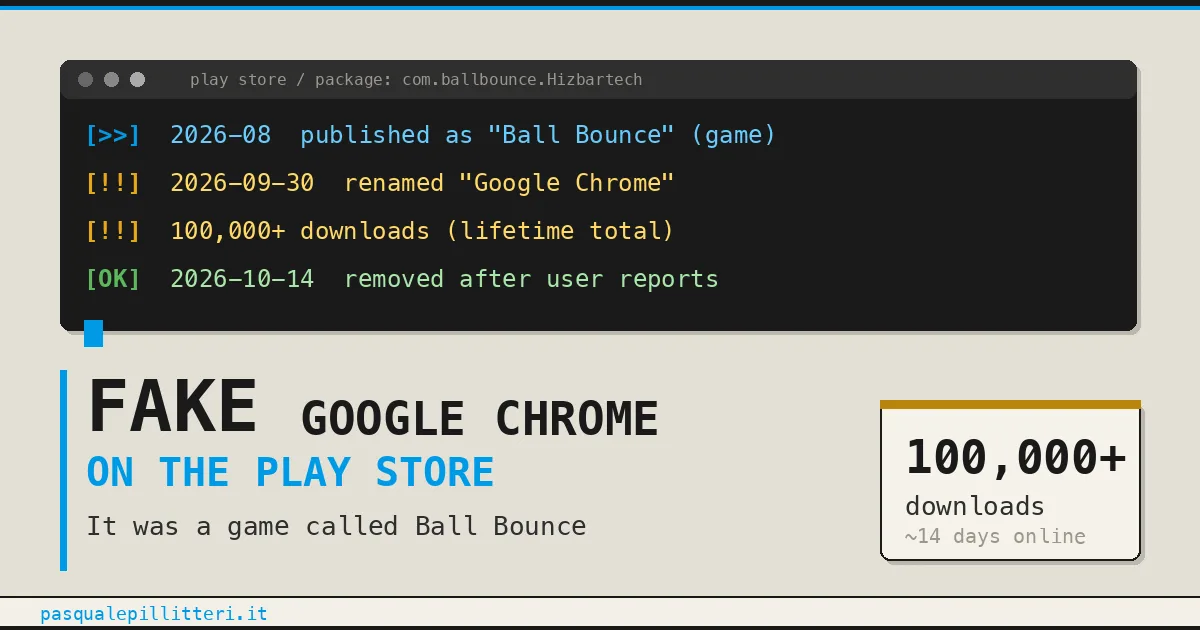This screenshot has height=630, width=1200.
Task: Click the middle gray terminal window dot
Action: 112,80
